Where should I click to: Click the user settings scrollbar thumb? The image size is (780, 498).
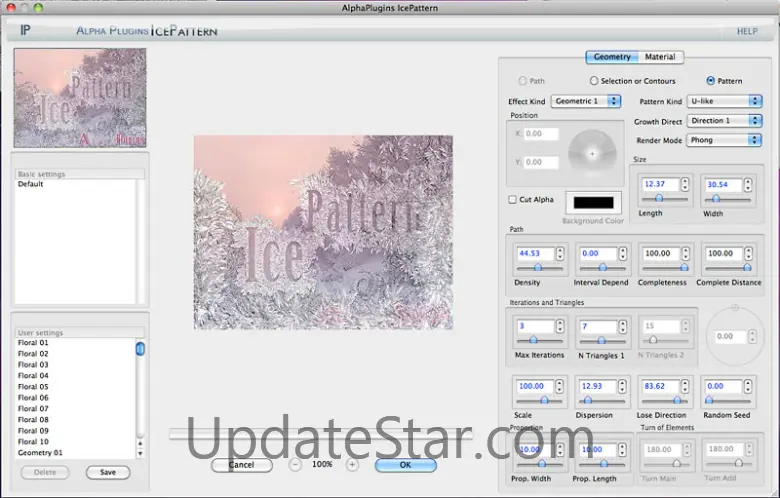[140, 348]
